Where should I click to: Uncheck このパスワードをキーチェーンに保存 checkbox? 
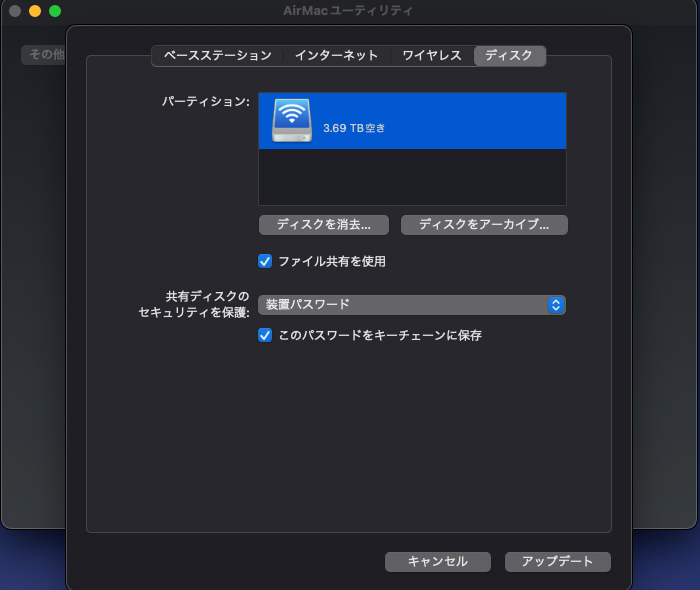[265, 335]
